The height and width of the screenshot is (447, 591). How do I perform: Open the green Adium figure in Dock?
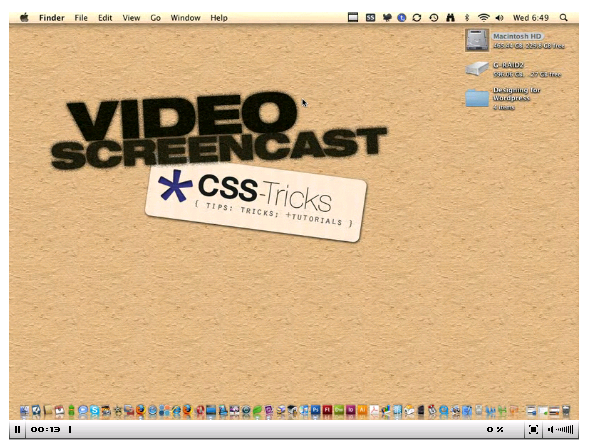click(x=71, y=410)
